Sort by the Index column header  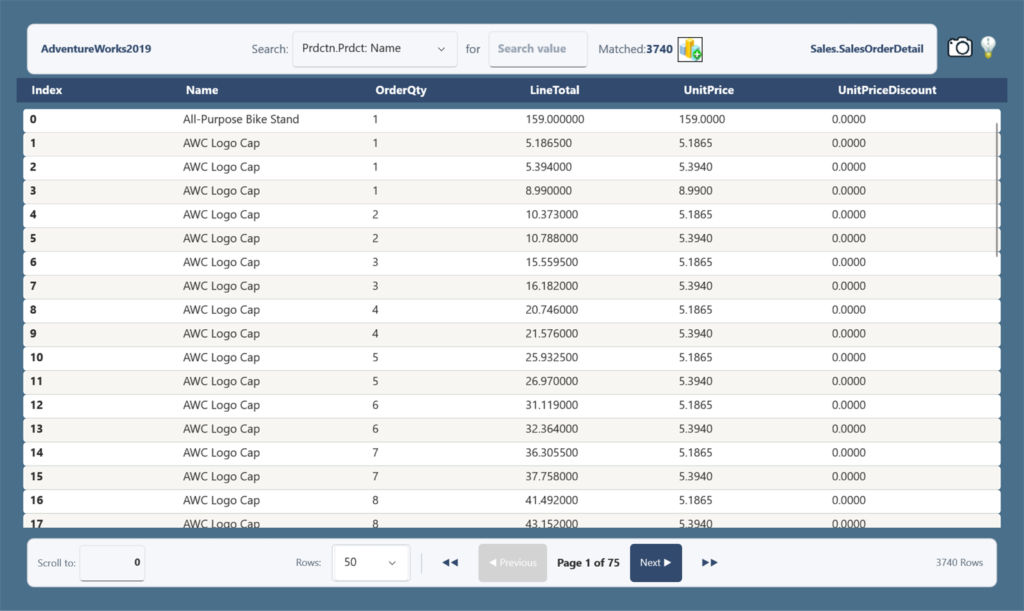[47, 90]
